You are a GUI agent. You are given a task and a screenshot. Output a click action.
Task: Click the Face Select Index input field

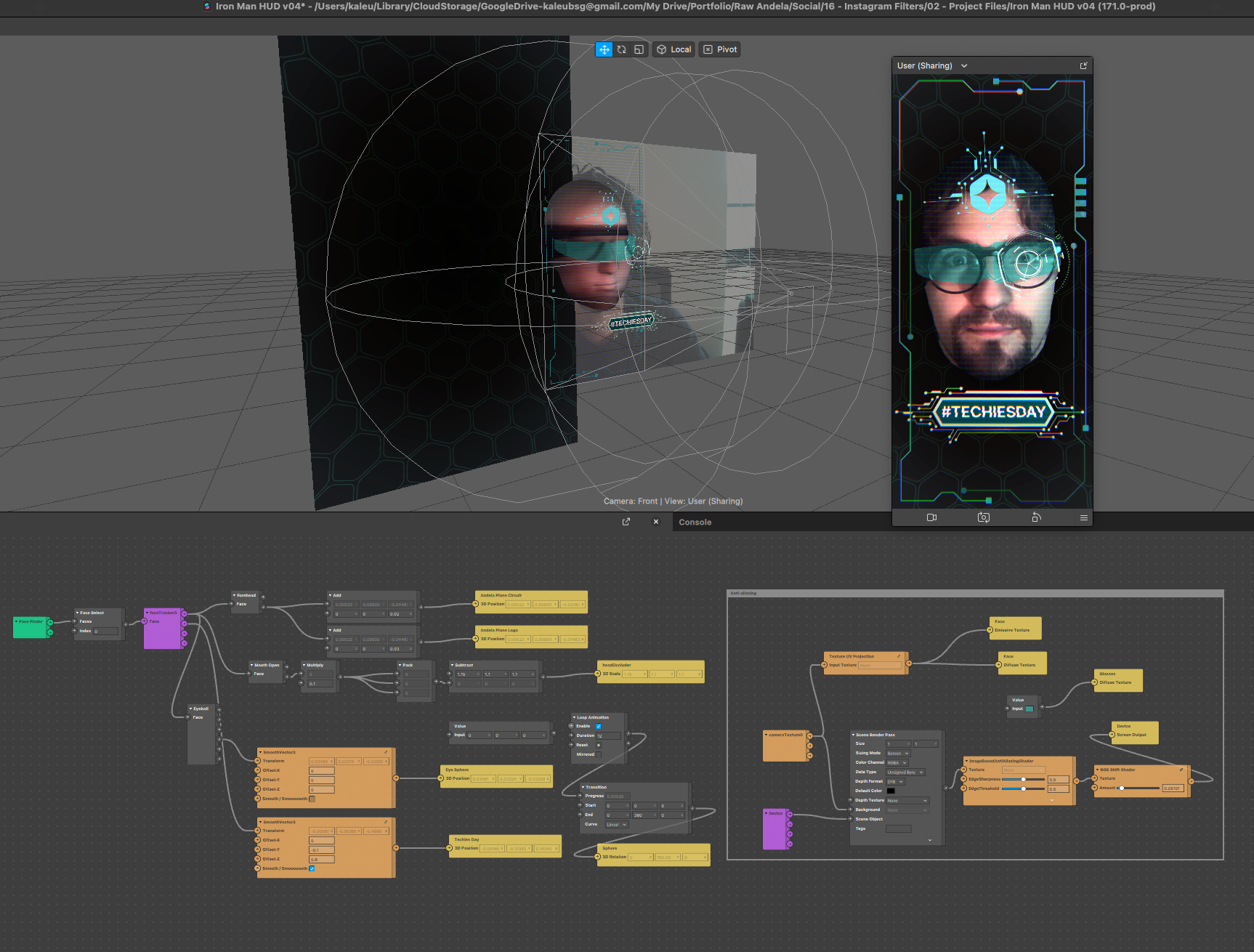point(105,632)
